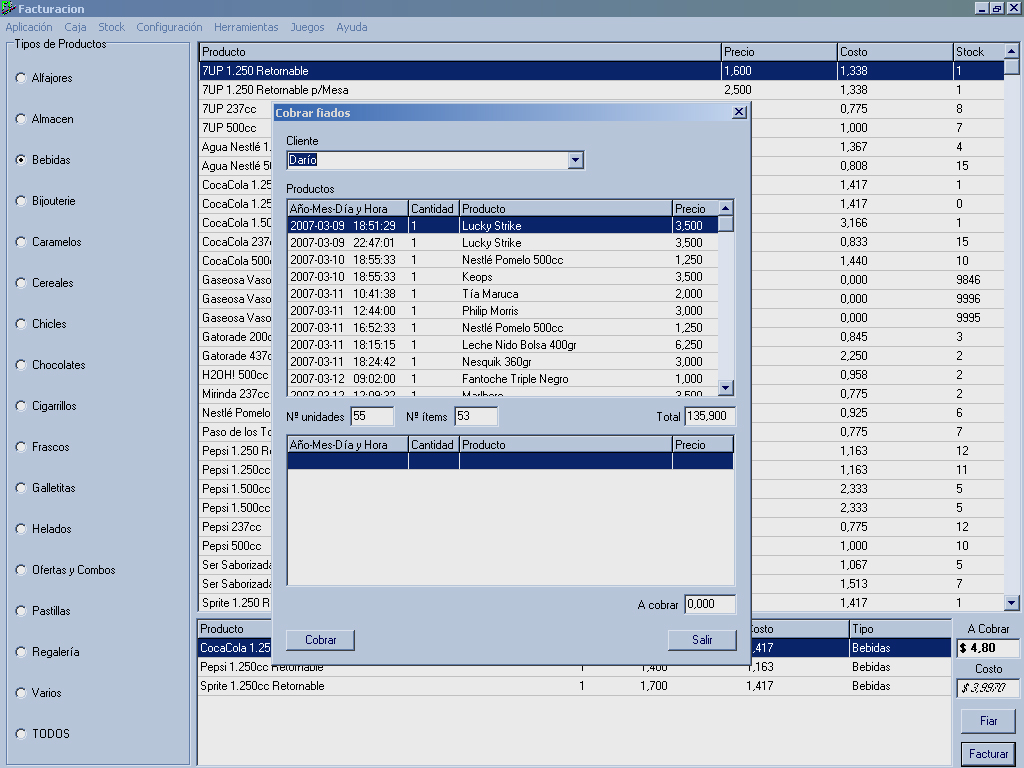Screen dimensions: 1024x768
Task: Click the Stock column header
Action: point(978,52)
